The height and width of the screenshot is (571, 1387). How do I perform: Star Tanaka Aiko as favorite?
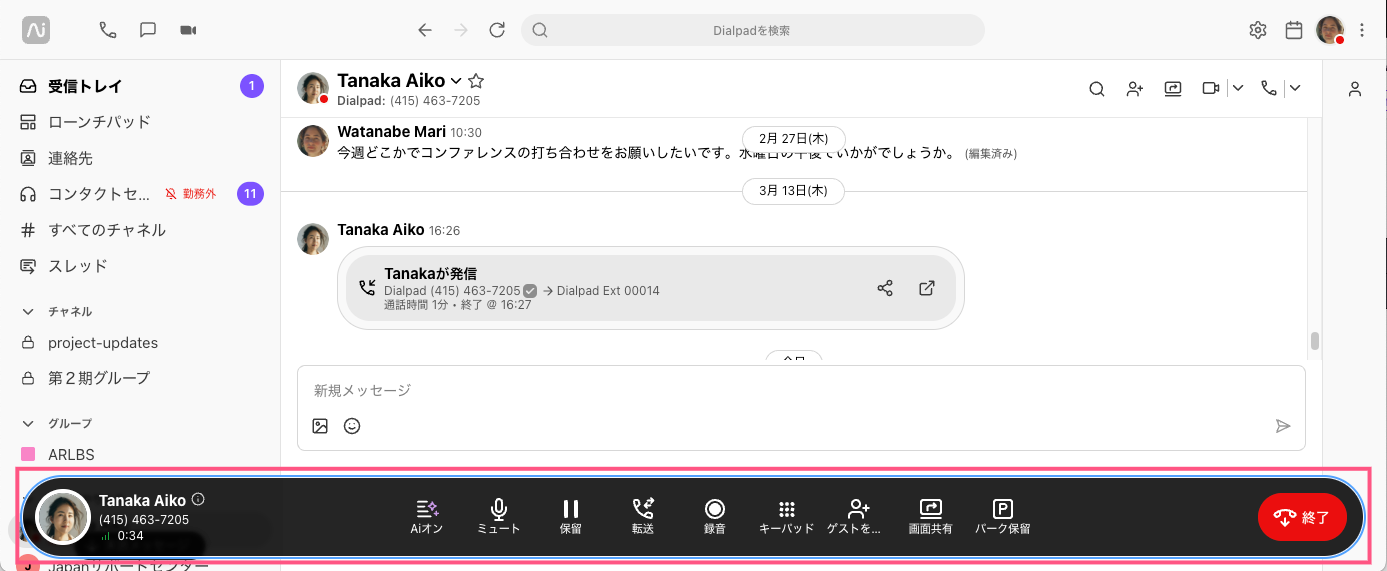[x=476, y=81]
